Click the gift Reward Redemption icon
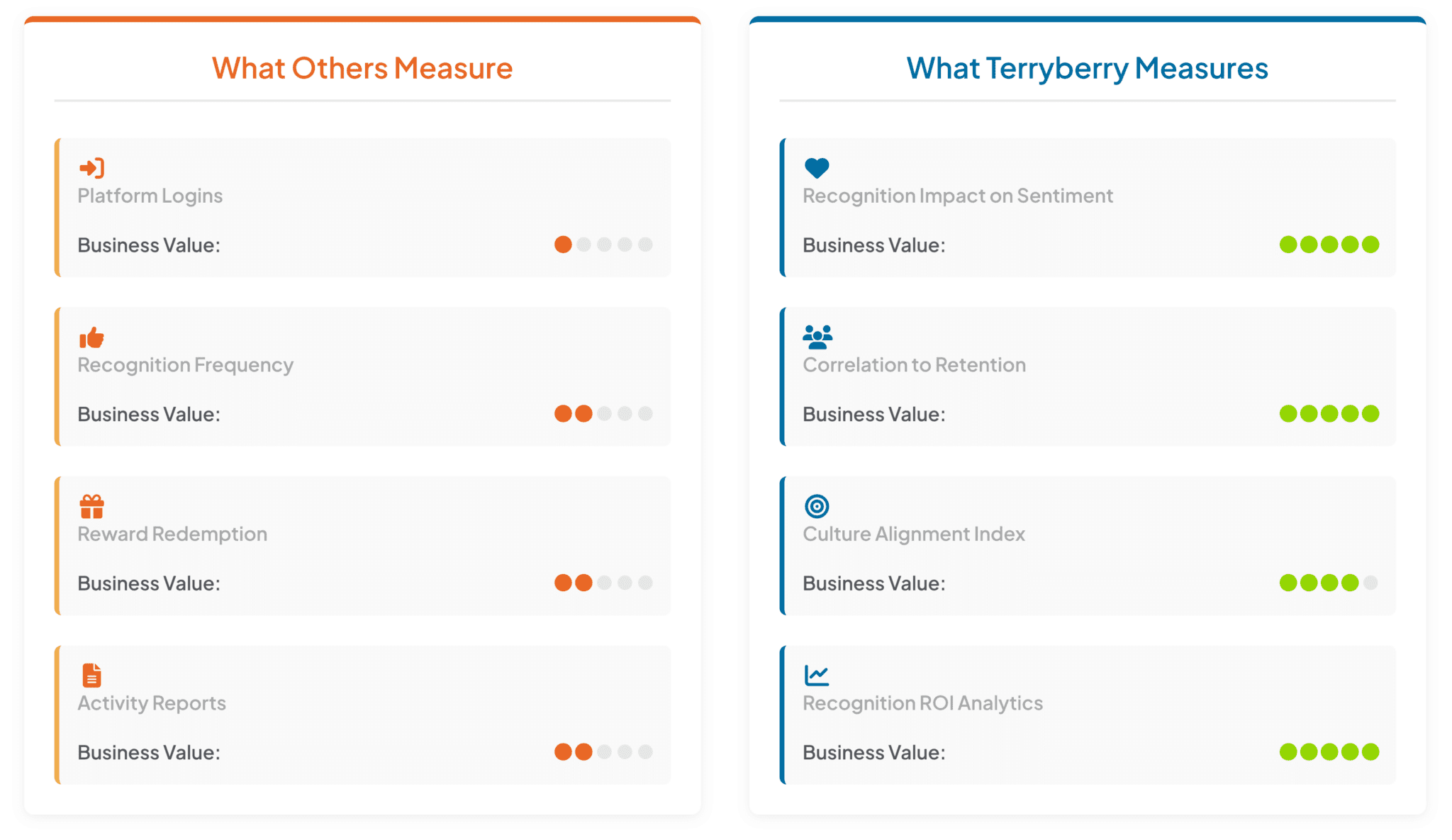Screen dimensions: 1452x840 click(91, 507)
